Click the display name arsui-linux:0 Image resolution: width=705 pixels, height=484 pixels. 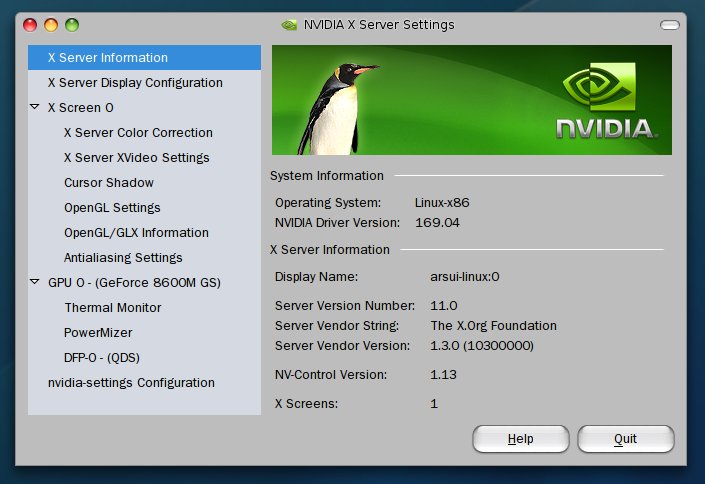click(x=465, y=277)
